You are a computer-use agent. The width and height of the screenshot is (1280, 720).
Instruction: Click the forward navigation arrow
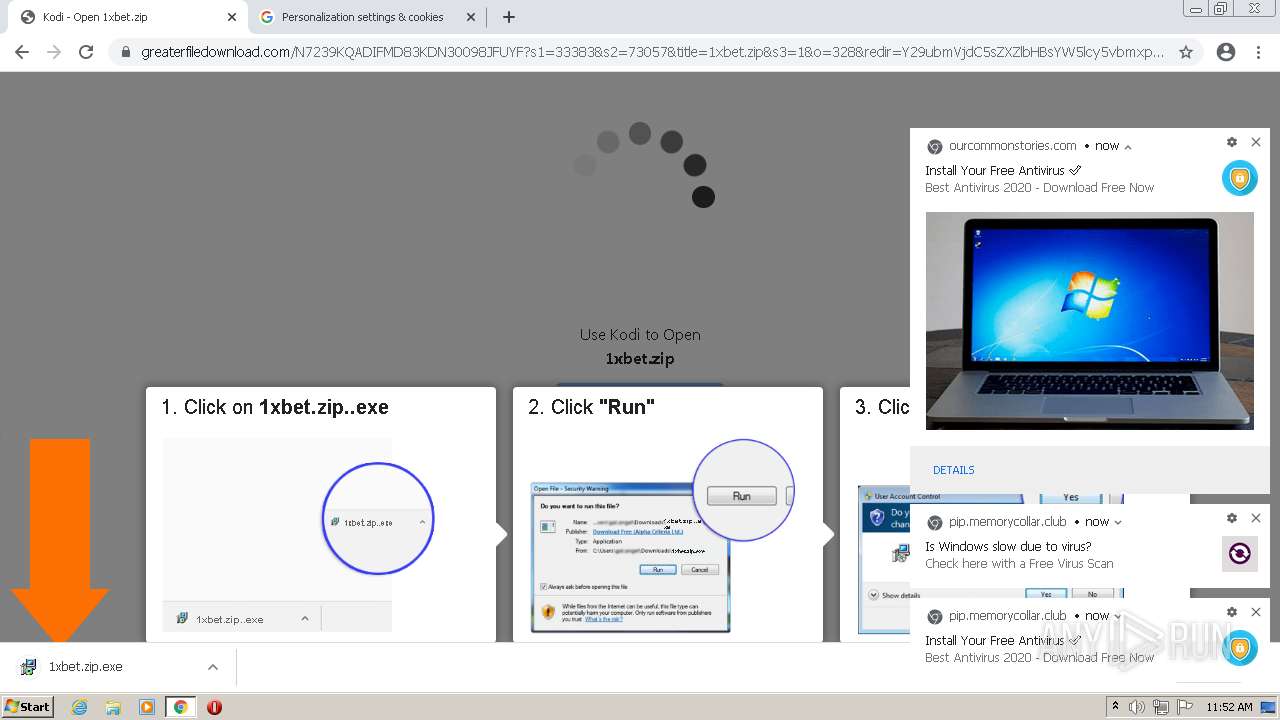[x=54, y=52]
